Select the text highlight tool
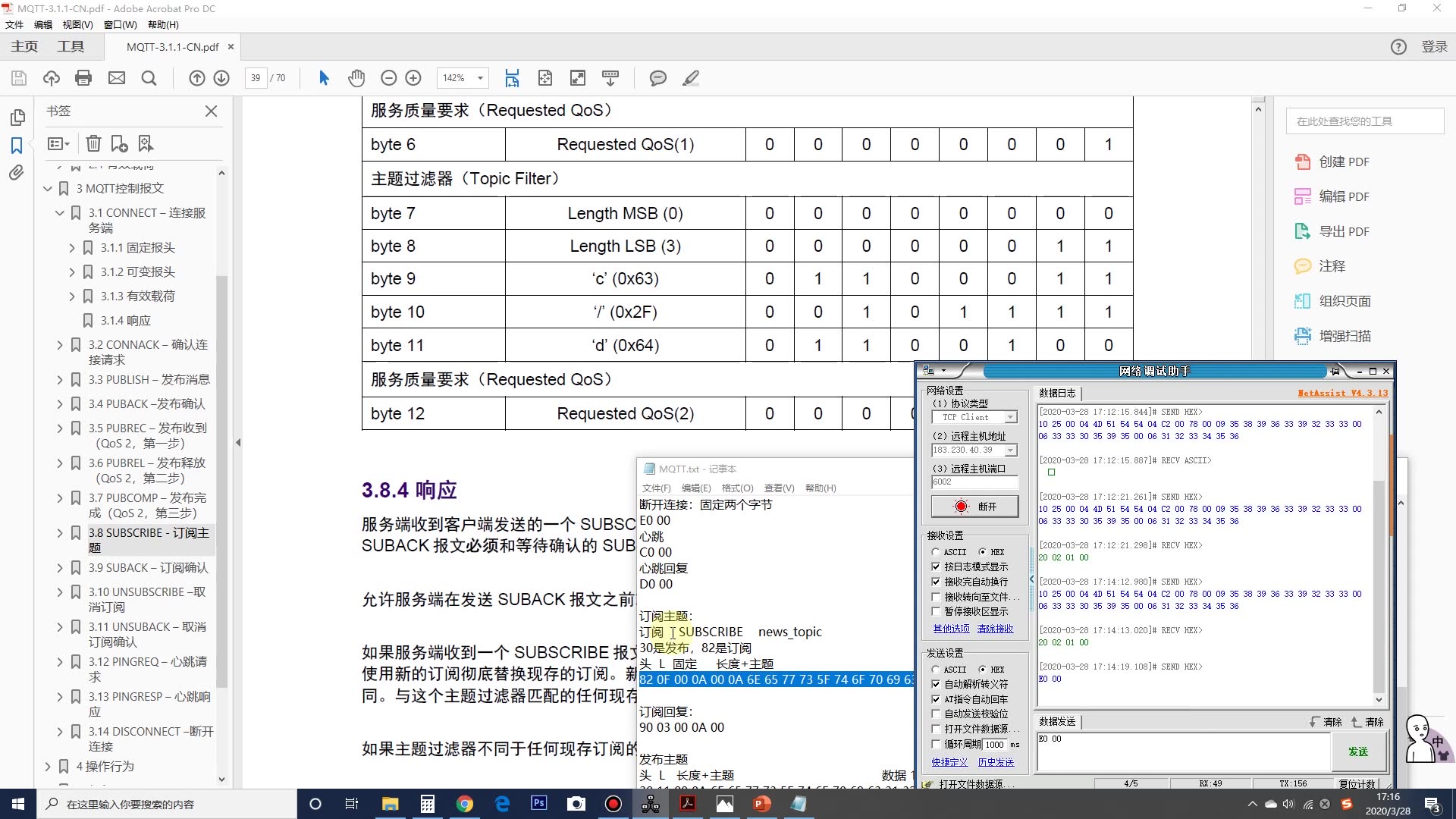The image size is (1456, 819). click(x=691, y=78)
